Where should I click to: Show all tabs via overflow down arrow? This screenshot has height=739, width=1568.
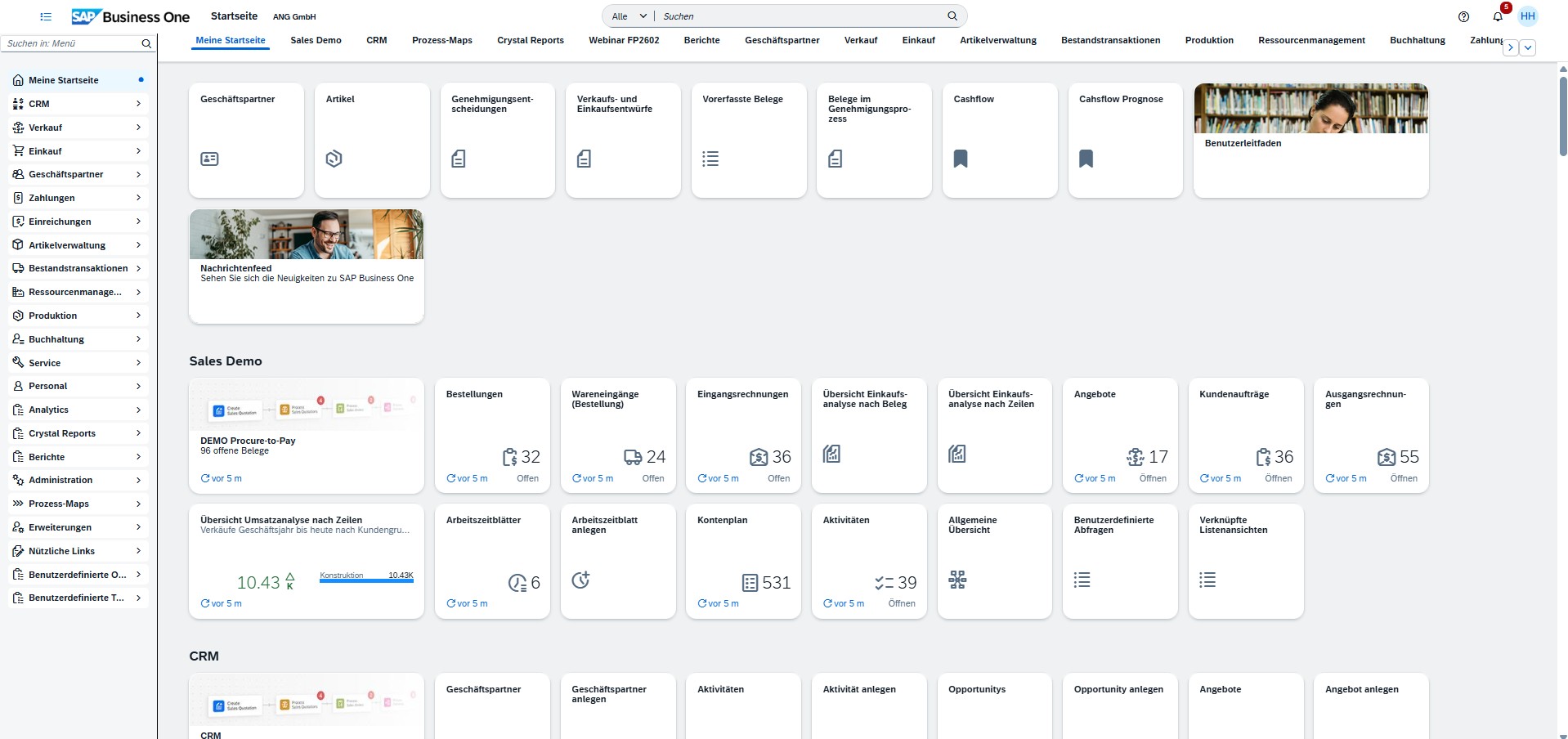point(1527,47)
